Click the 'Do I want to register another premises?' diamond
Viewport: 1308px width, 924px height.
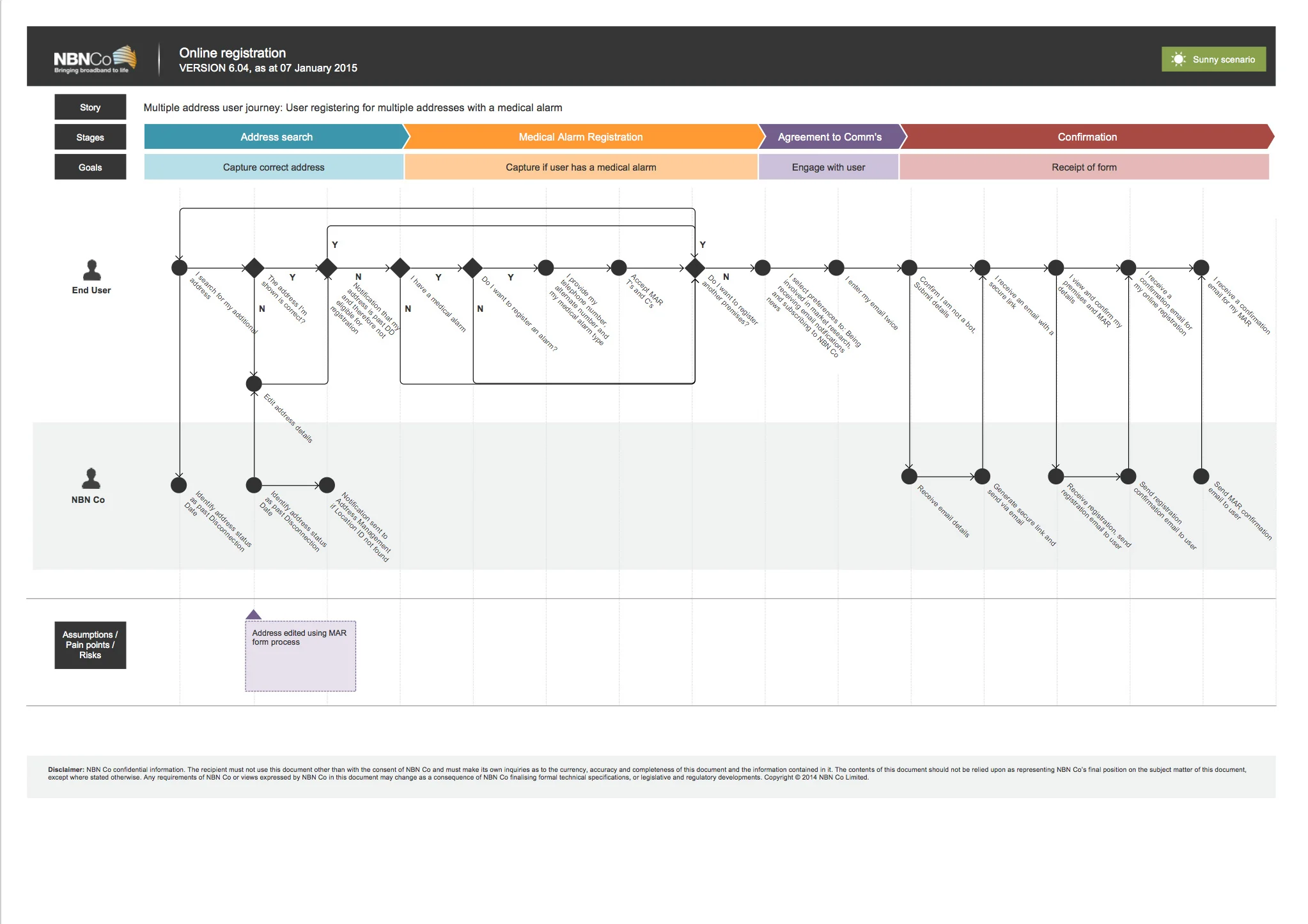(694, 268)
